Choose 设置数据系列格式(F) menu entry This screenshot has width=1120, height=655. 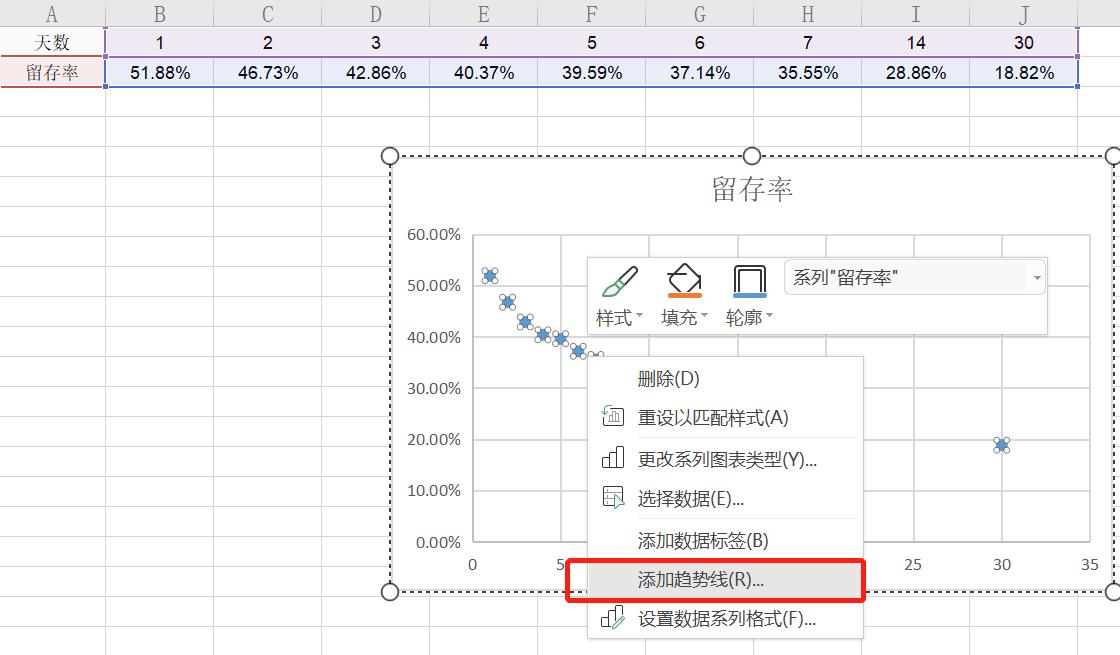click(725, 619)
